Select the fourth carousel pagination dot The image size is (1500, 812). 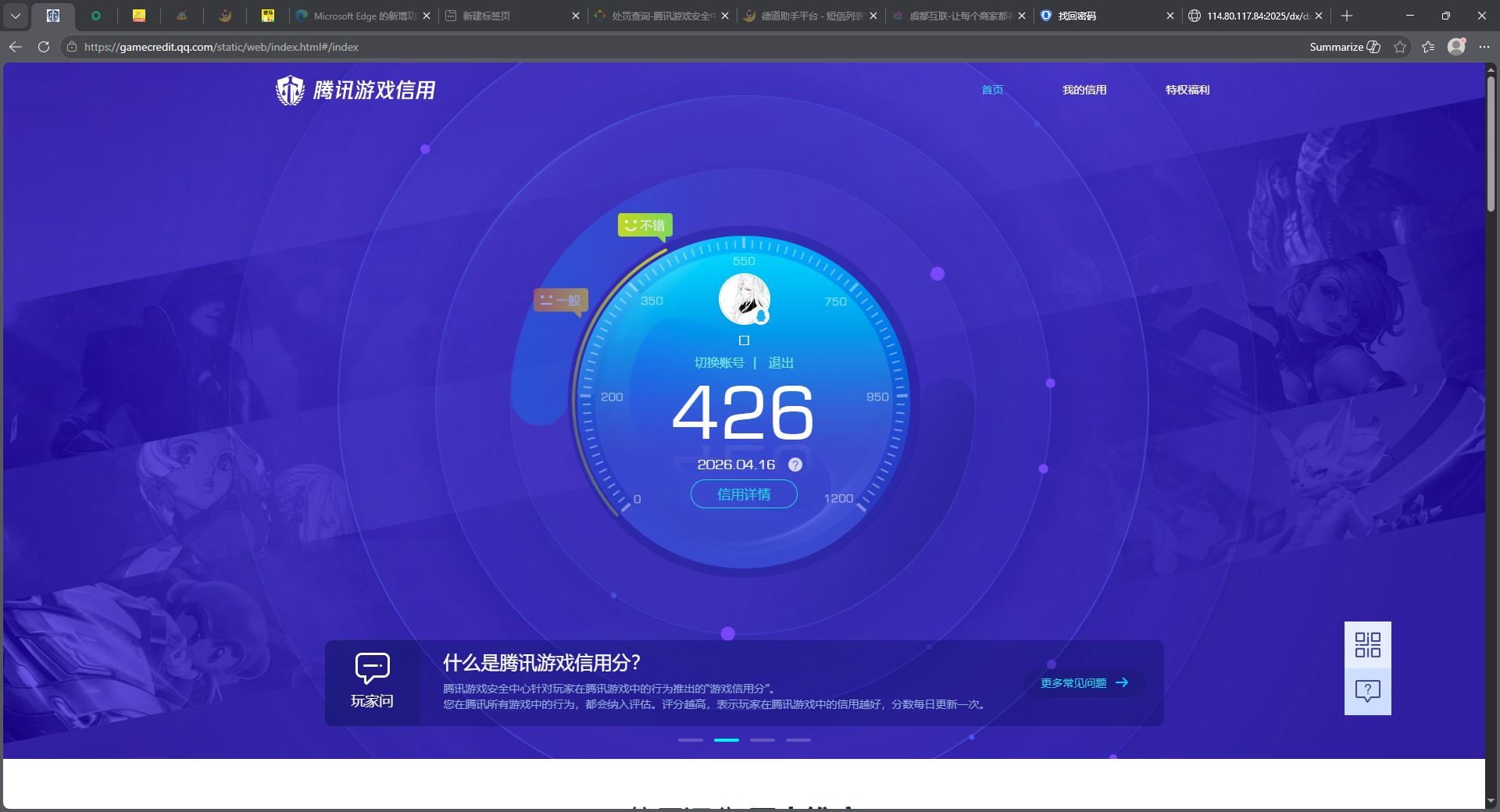point(798,740)
